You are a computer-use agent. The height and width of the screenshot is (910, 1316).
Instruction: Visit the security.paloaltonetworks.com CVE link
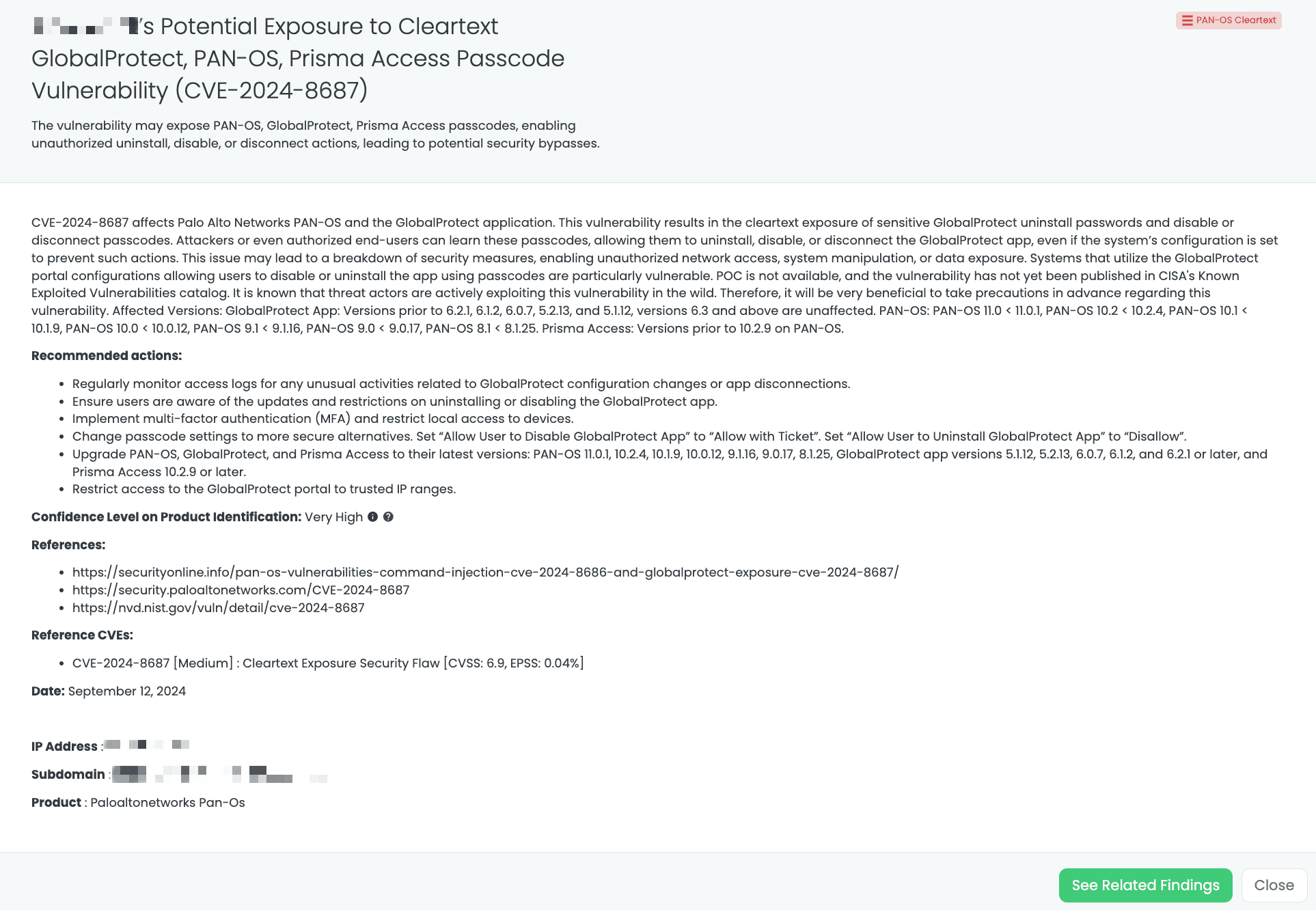[241, 590]
